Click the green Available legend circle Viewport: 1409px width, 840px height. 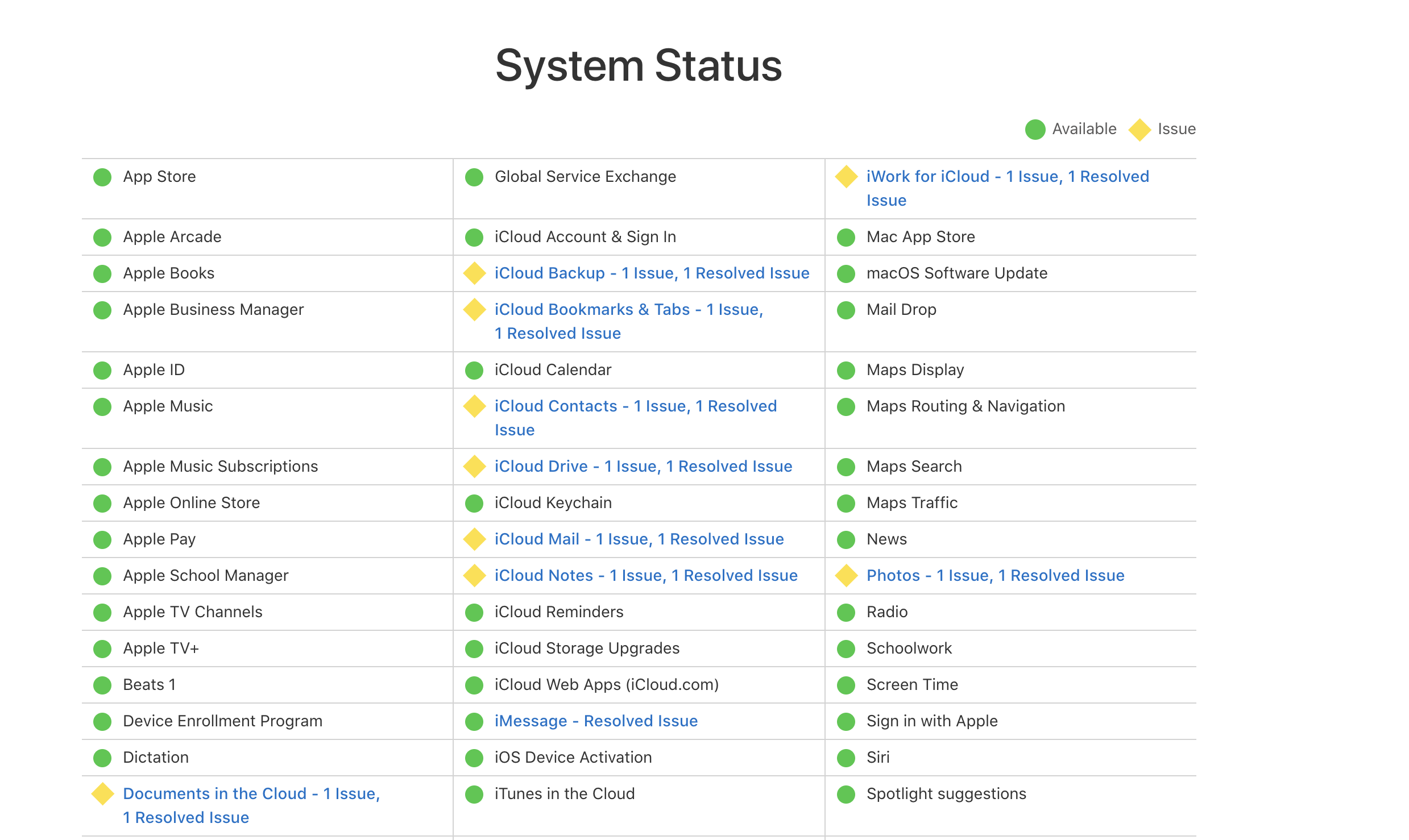[x=1035, y=129]
